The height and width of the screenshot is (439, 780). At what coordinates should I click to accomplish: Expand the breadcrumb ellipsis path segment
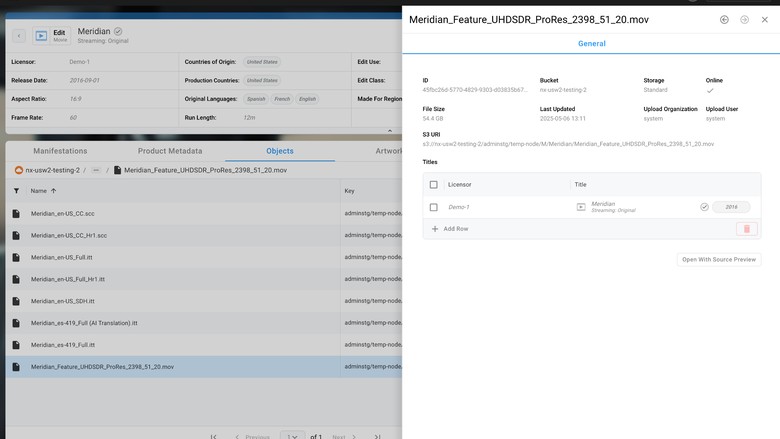pyautogui.click(x=96, y=170)
